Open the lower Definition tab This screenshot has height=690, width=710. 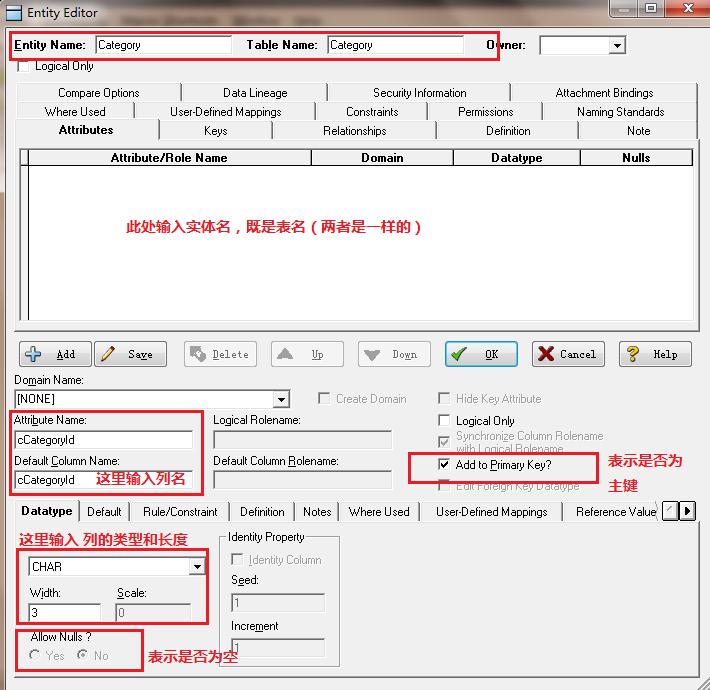click(x=262, y=512)
